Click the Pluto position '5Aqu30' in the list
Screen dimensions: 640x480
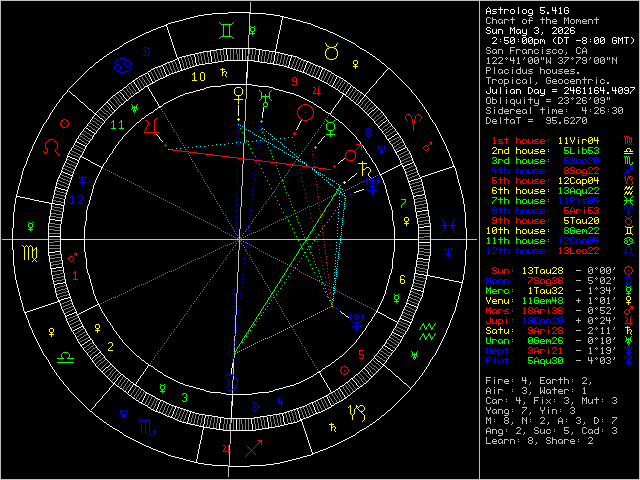click(x=545, y=361)
